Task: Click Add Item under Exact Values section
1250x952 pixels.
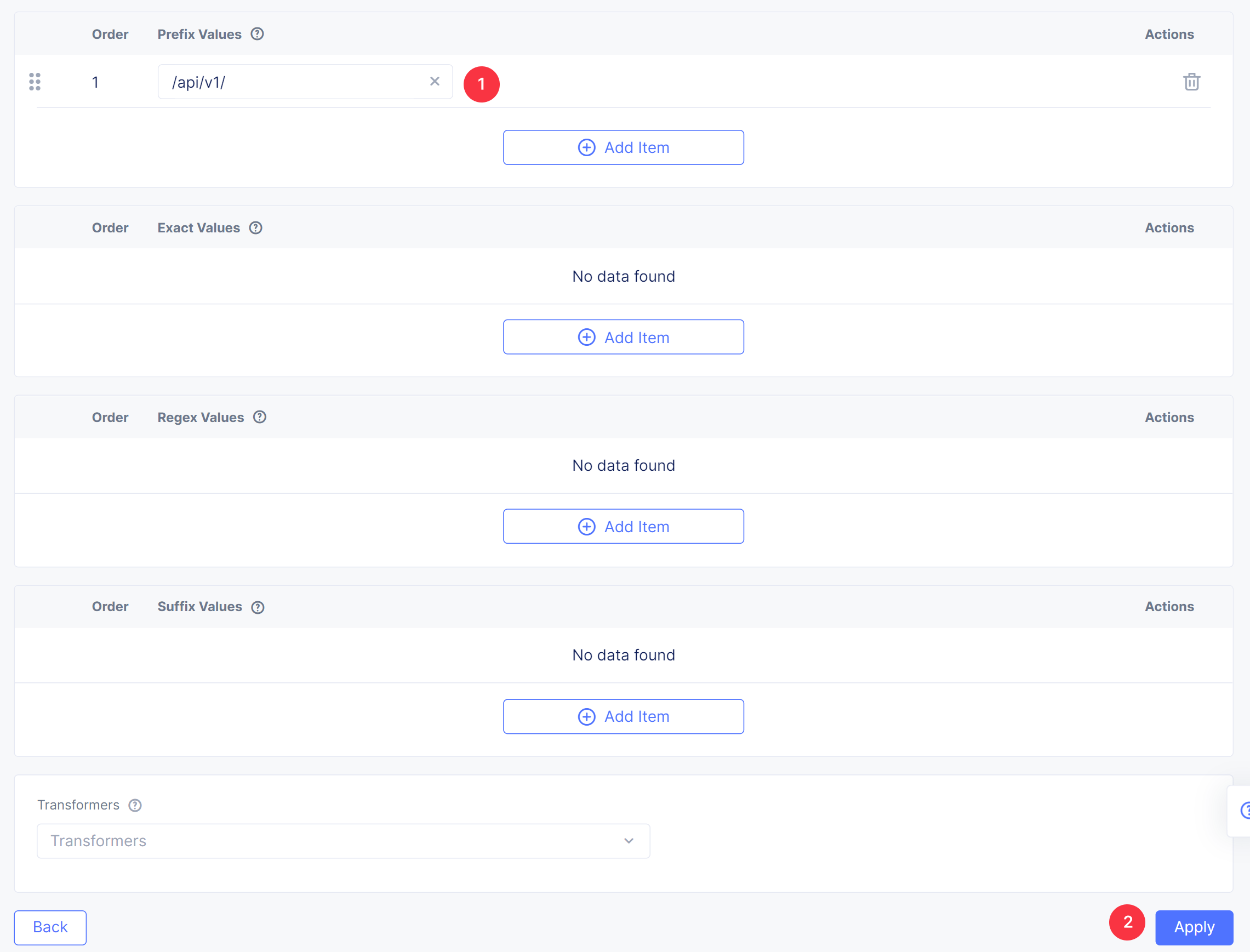Action: (623, 337)
